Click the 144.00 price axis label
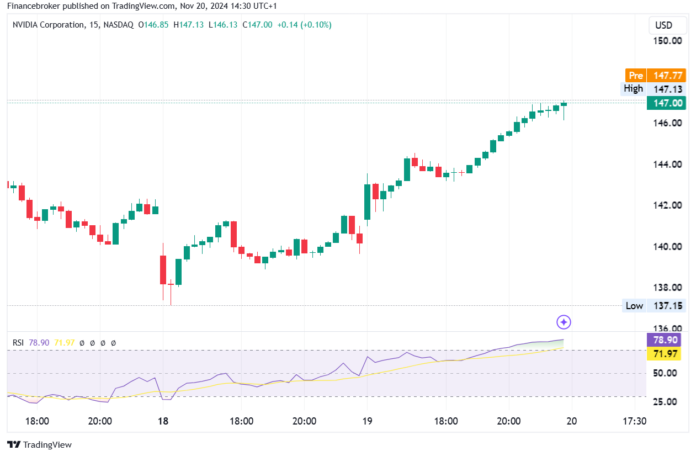Viewport: 696px width, 450px height. click(x=667, y=164)
